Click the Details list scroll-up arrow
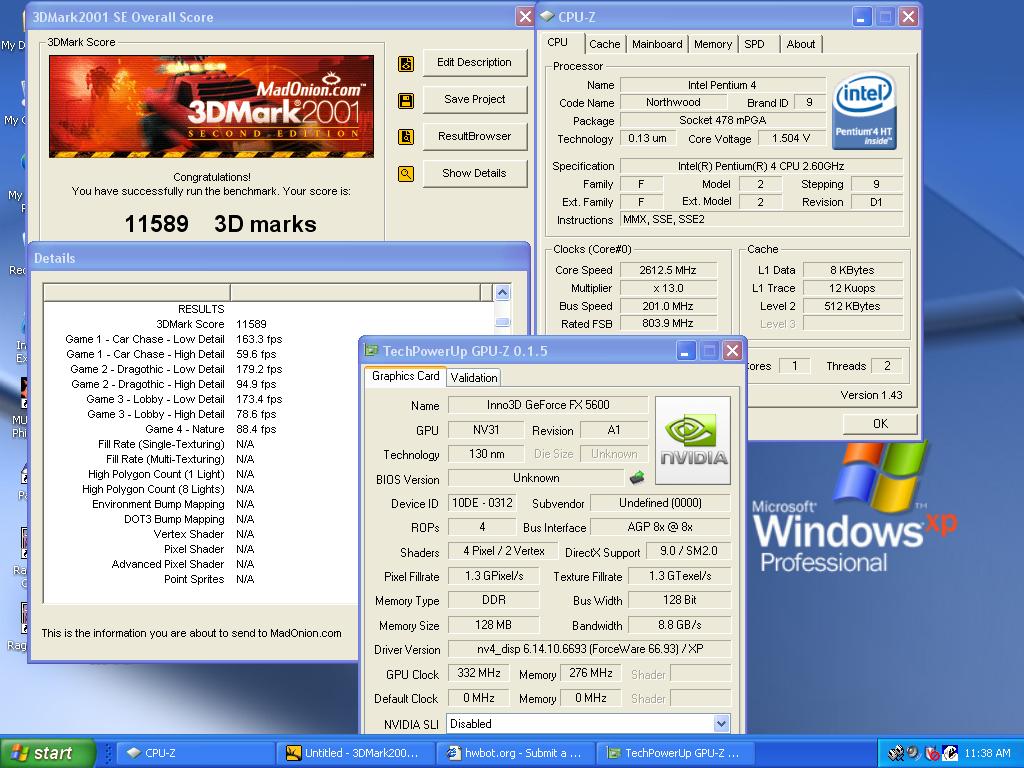This screenshot has height=768, width=1024. [502, 293]
